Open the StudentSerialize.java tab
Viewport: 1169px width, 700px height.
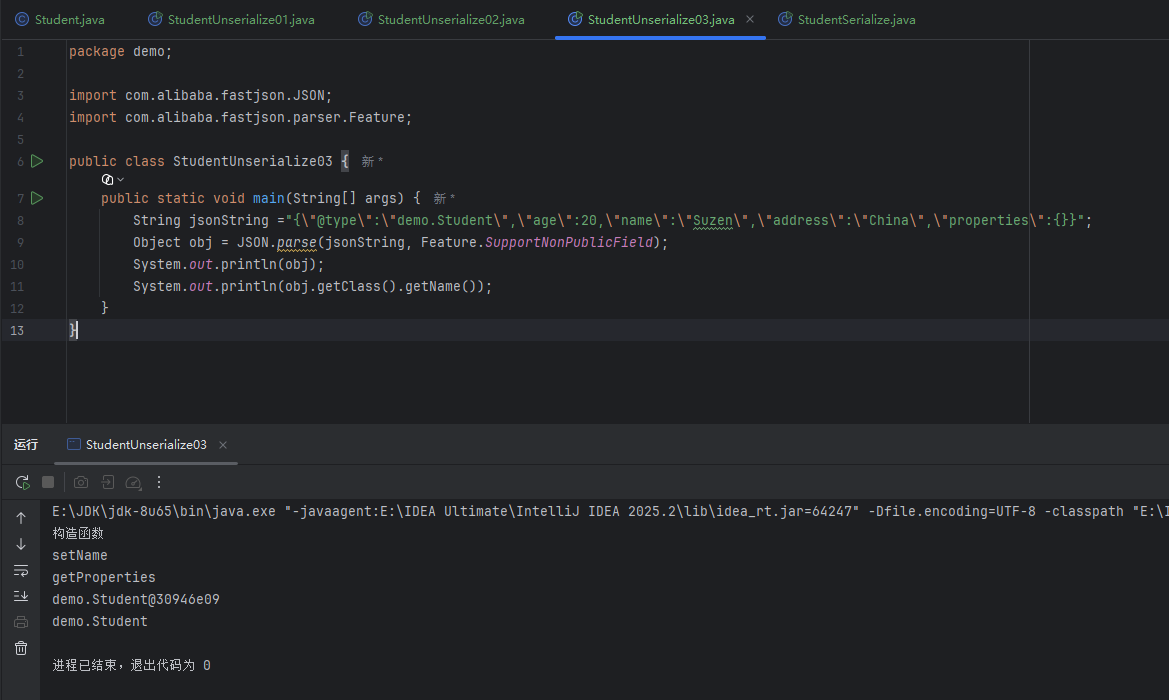coord(847,19)
